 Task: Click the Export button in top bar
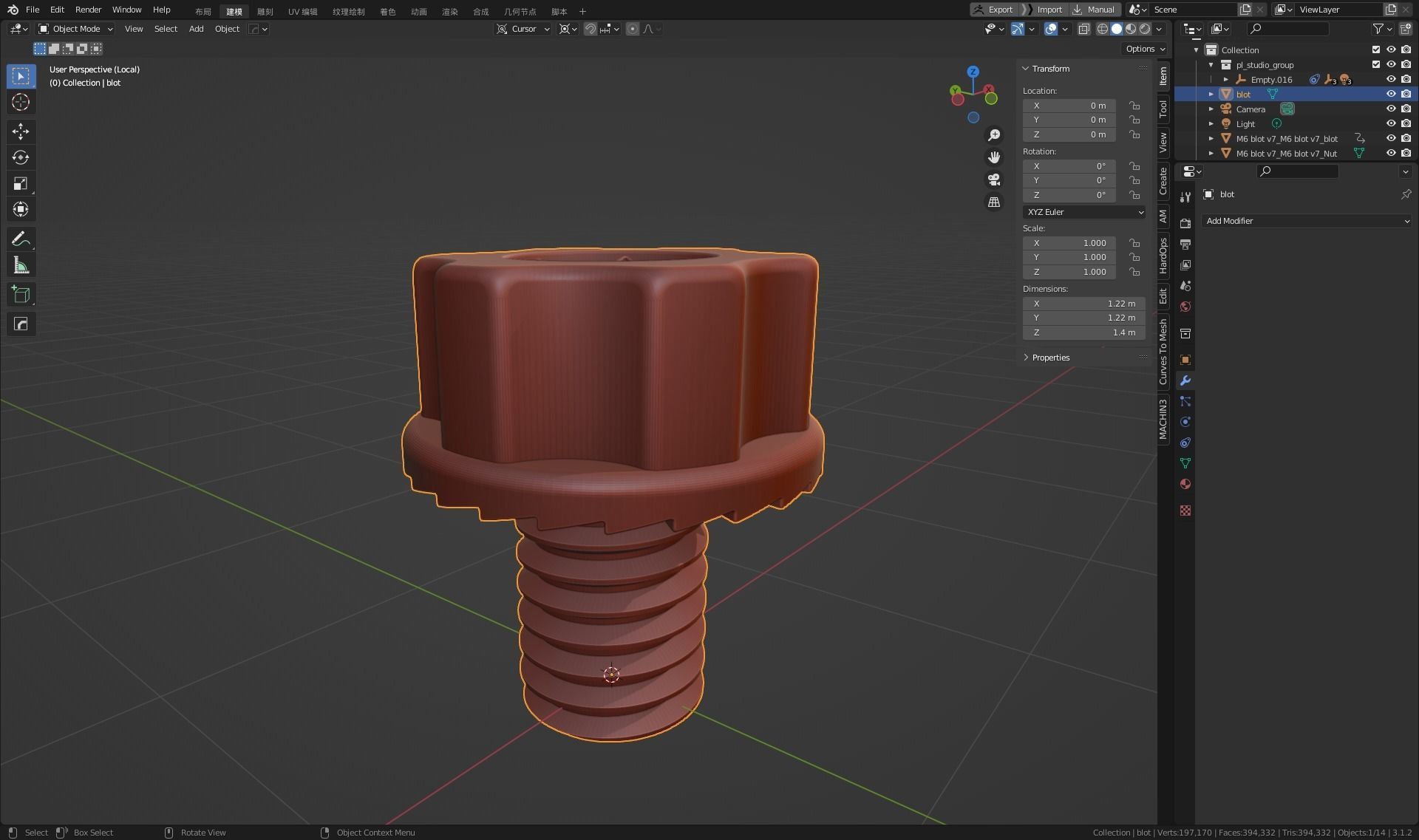tap(994, 10)
